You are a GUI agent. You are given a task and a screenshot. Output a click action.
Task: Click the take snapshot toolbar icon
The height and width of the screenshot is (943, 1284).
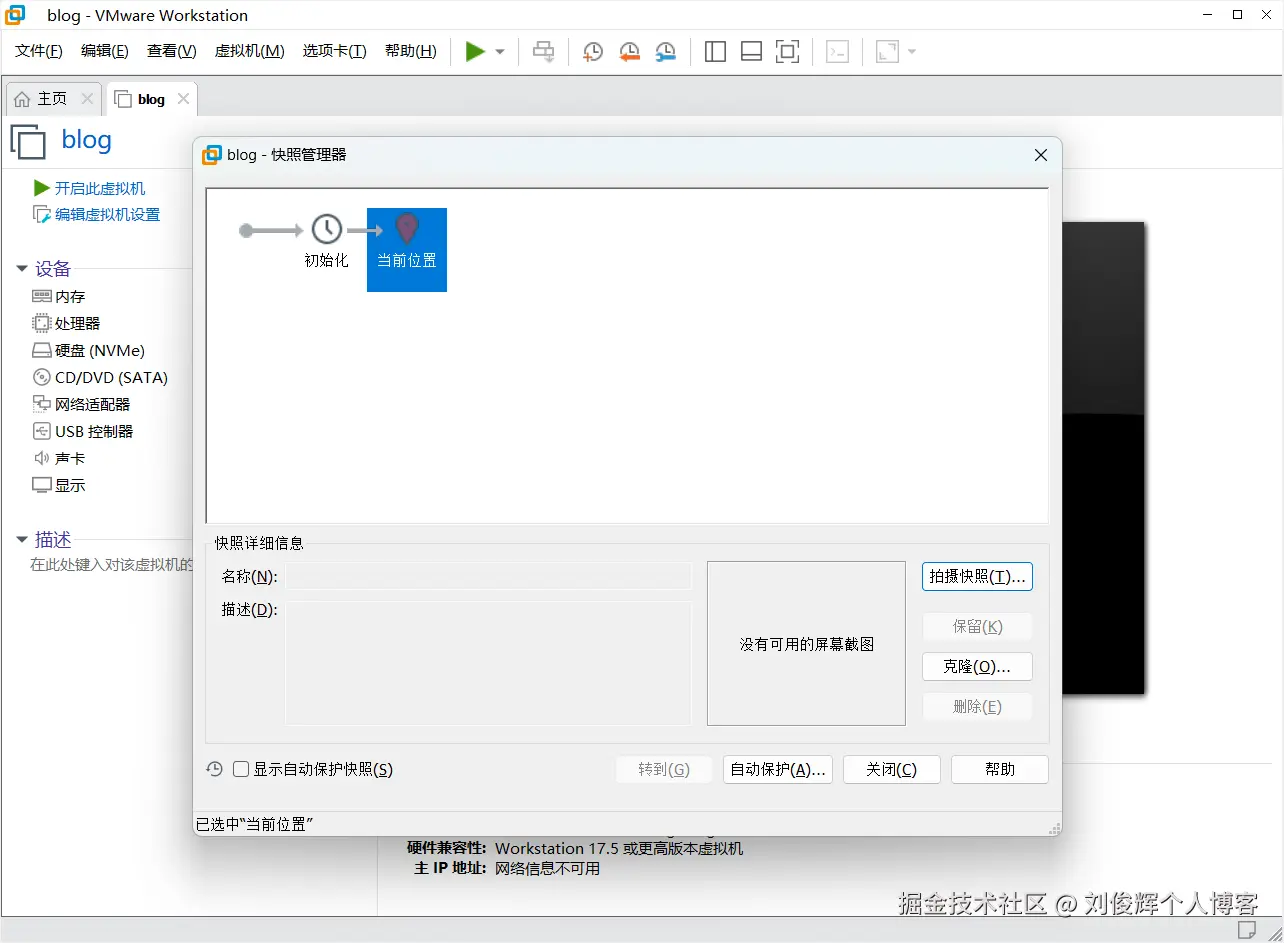coord(593,52)
